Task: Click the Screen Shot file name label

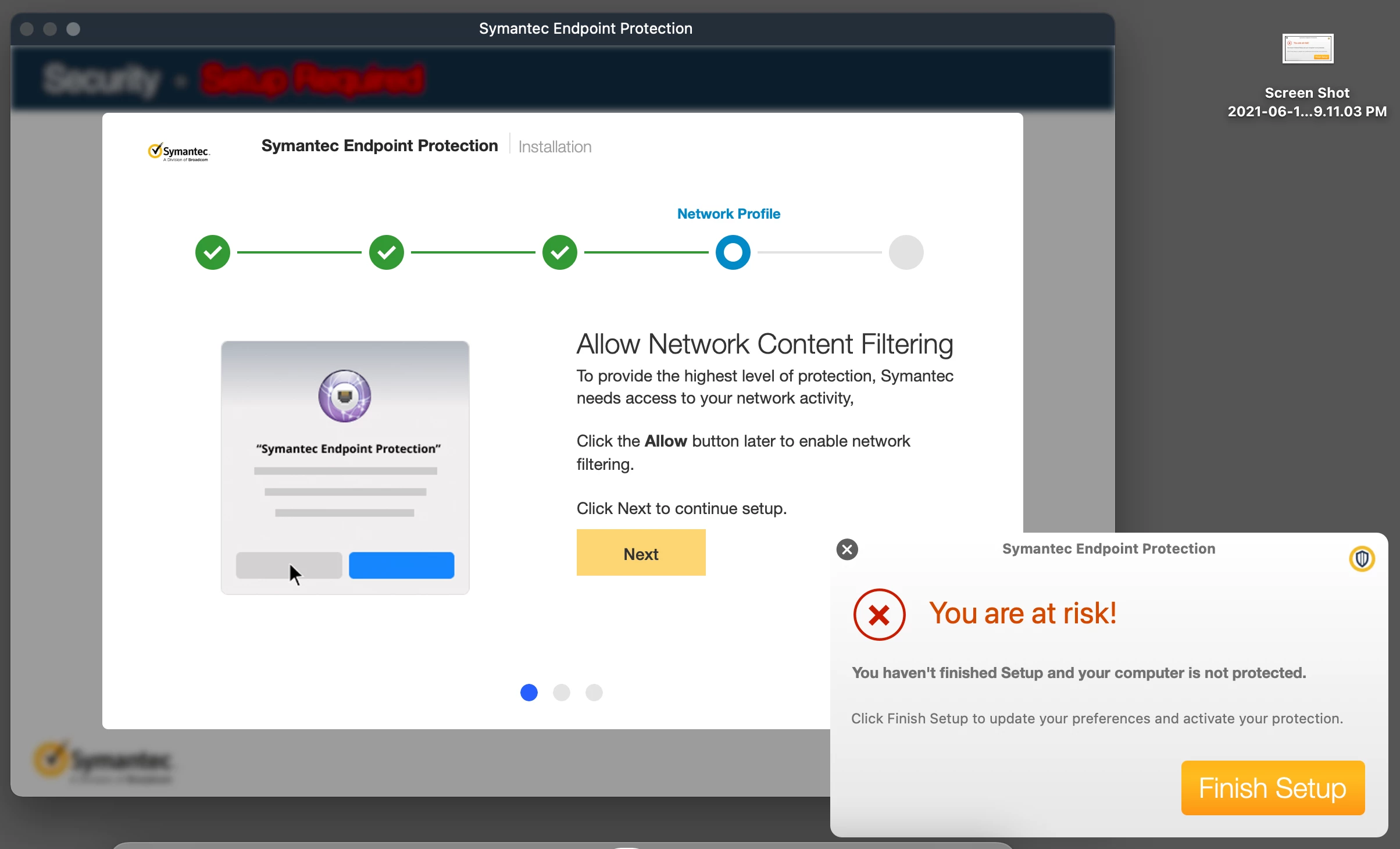Action: [x=1307, y=102]
